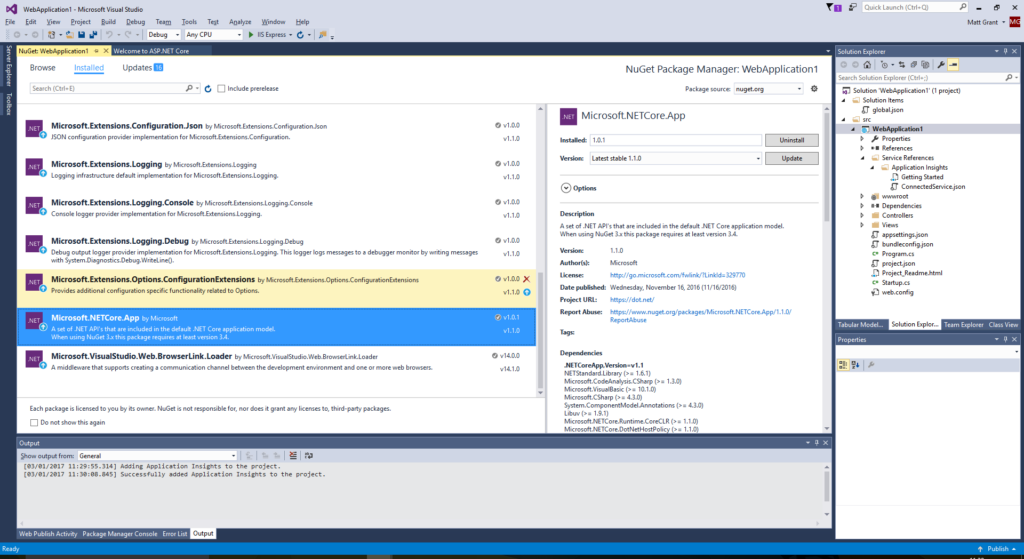Open the Build menu

(108, 22)
